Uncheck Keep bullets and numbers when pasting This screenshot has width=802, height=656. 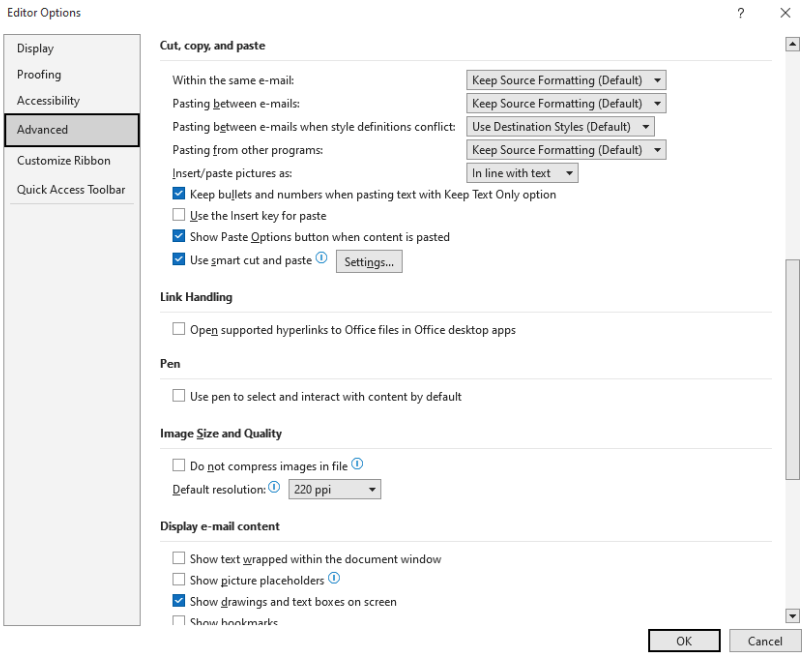click(x=178, y=194)
